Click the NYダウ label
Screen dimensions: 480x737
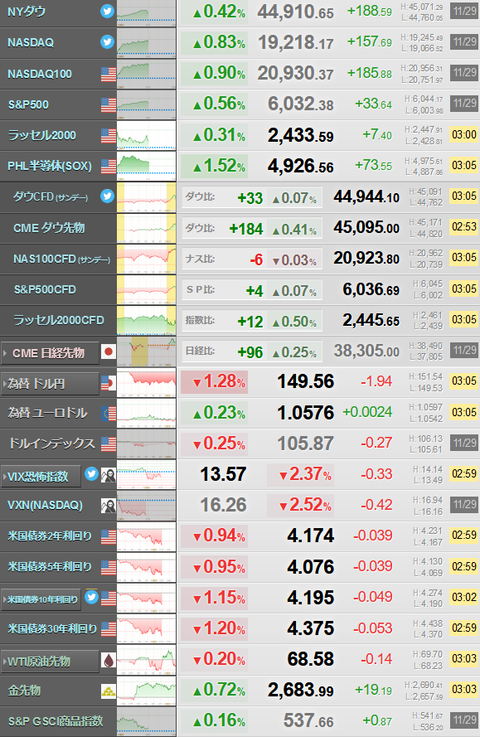click(26, 11)
